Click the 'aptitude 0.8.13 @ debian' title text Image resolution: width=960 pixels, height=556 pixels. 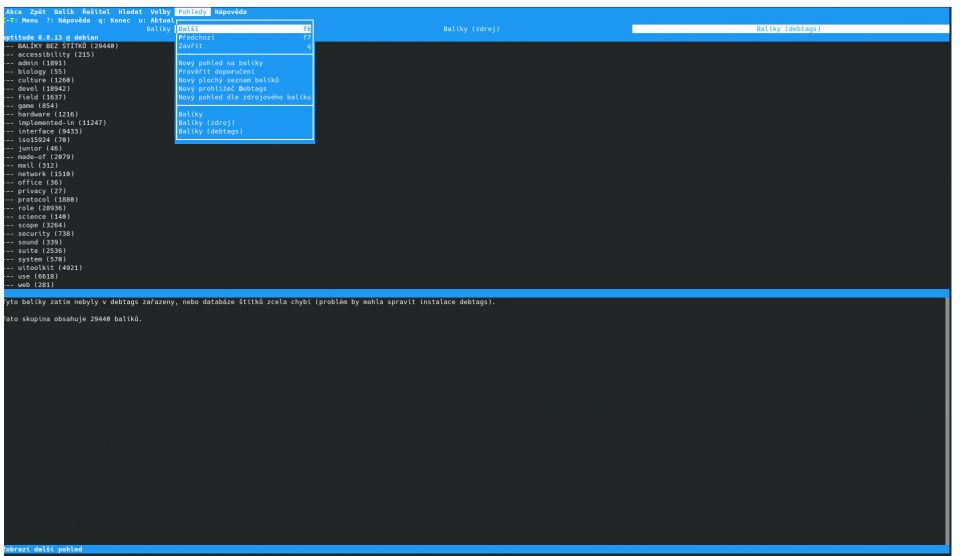[x=51, y=37]
